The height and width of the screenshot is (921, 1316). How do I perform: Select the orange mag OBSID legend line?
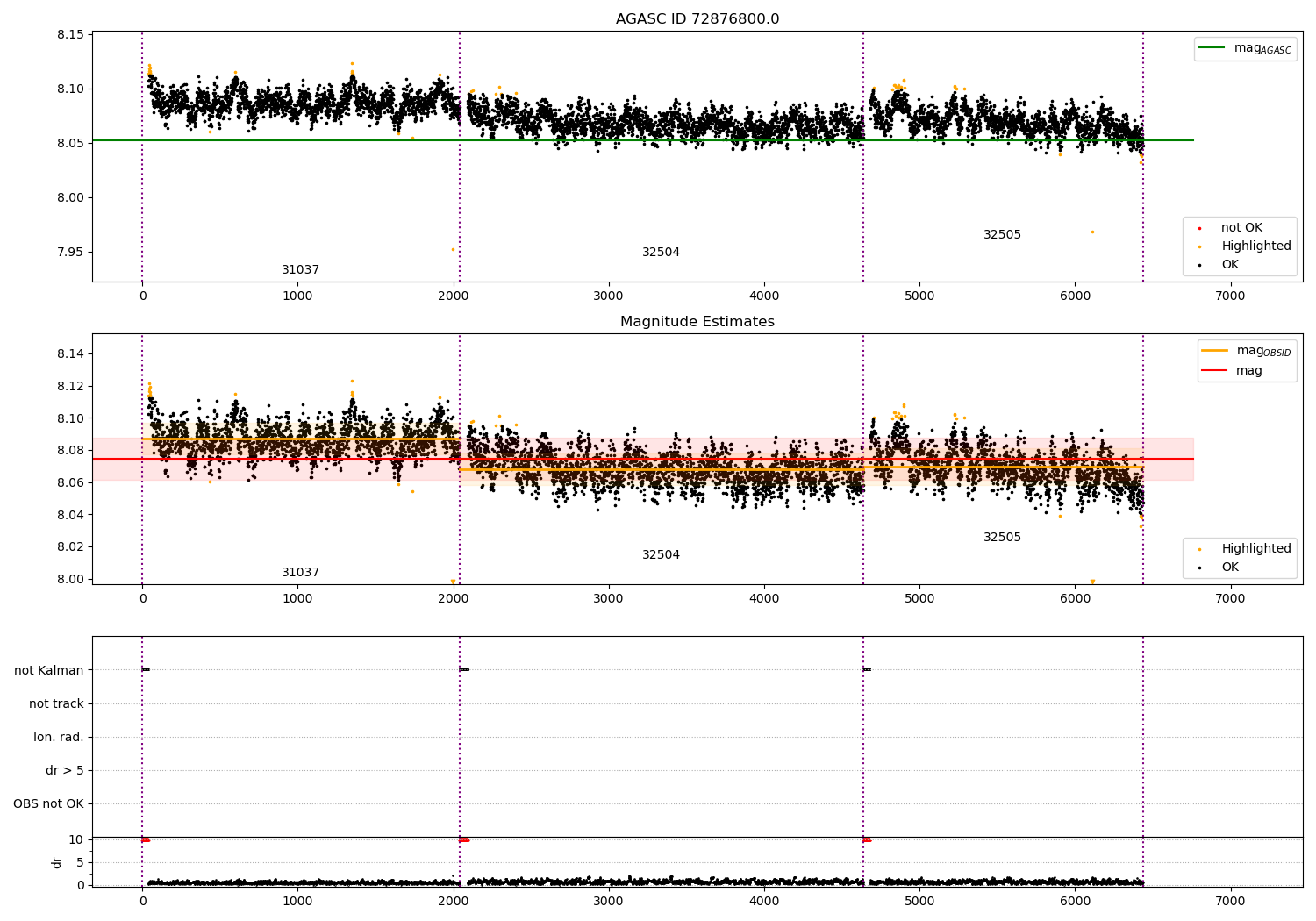coord(1214,351)
